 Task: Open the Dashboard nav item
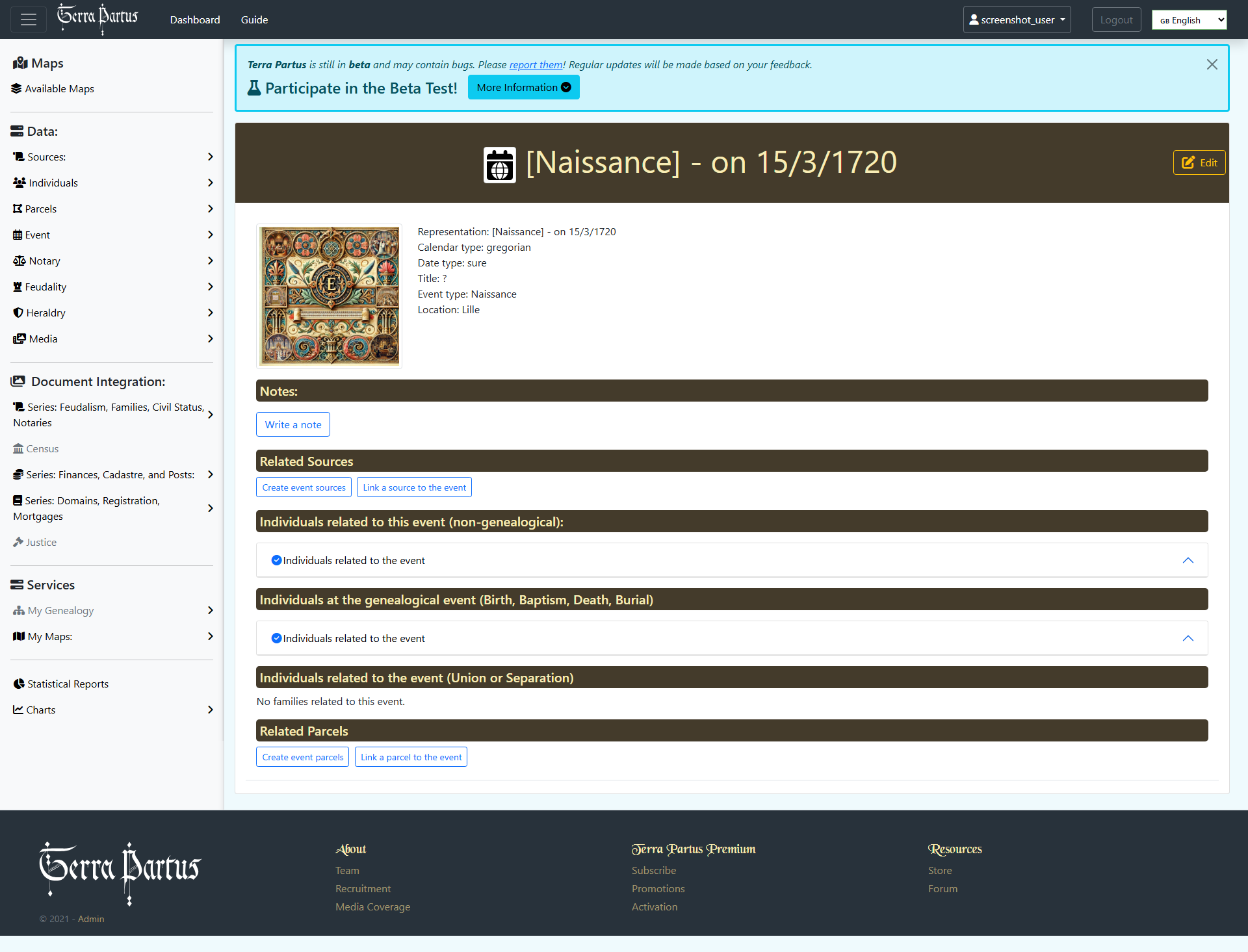(x=195, y=19)
